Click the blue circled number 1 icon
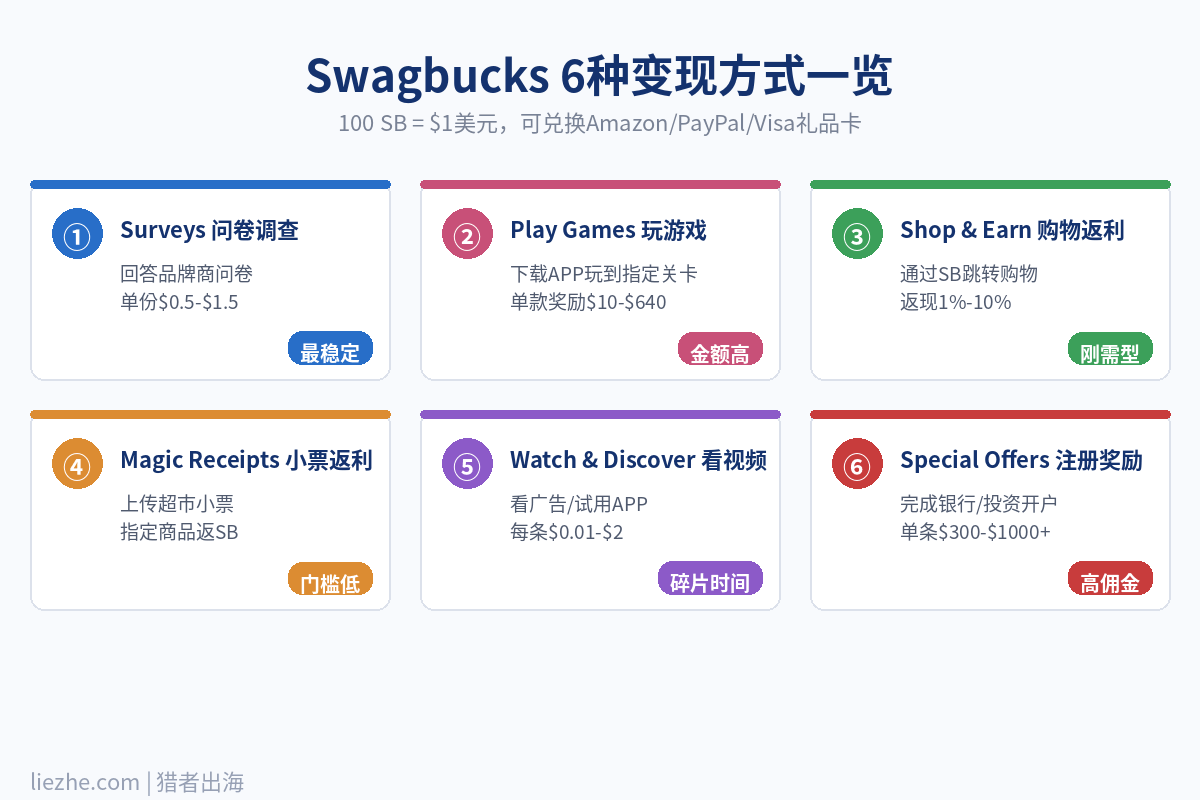The width and height of the screenshot is (1200, 800). click(x=77, y=234)
